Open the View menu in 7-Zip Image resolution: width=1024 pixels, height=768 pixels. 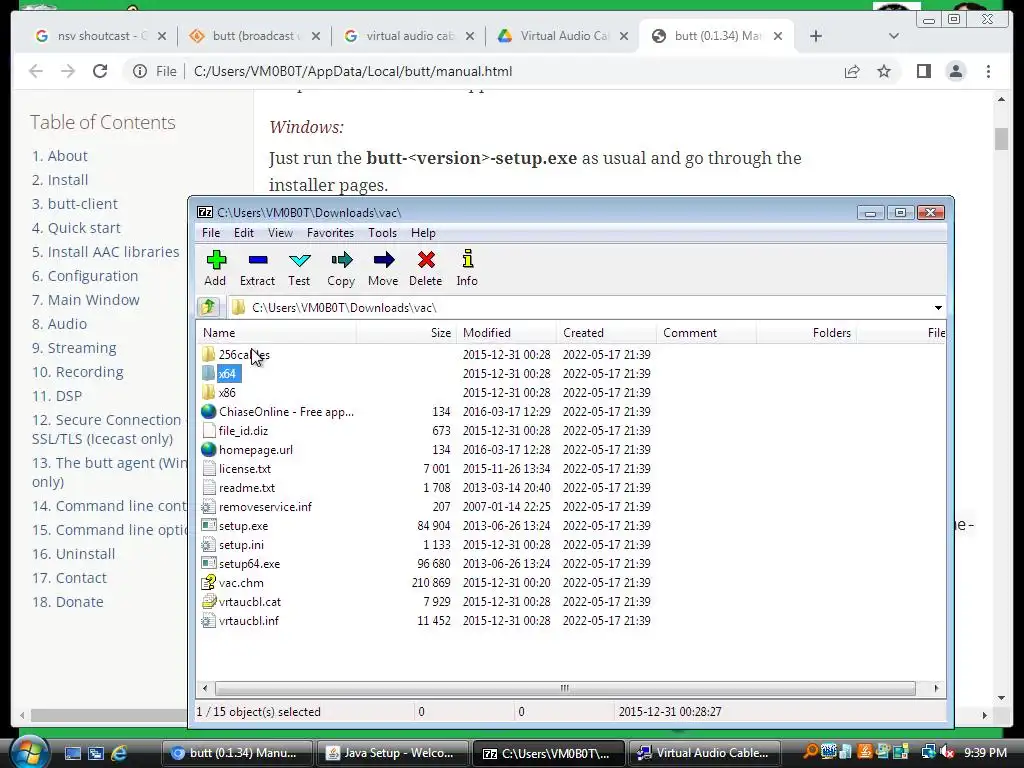[280, 233]
